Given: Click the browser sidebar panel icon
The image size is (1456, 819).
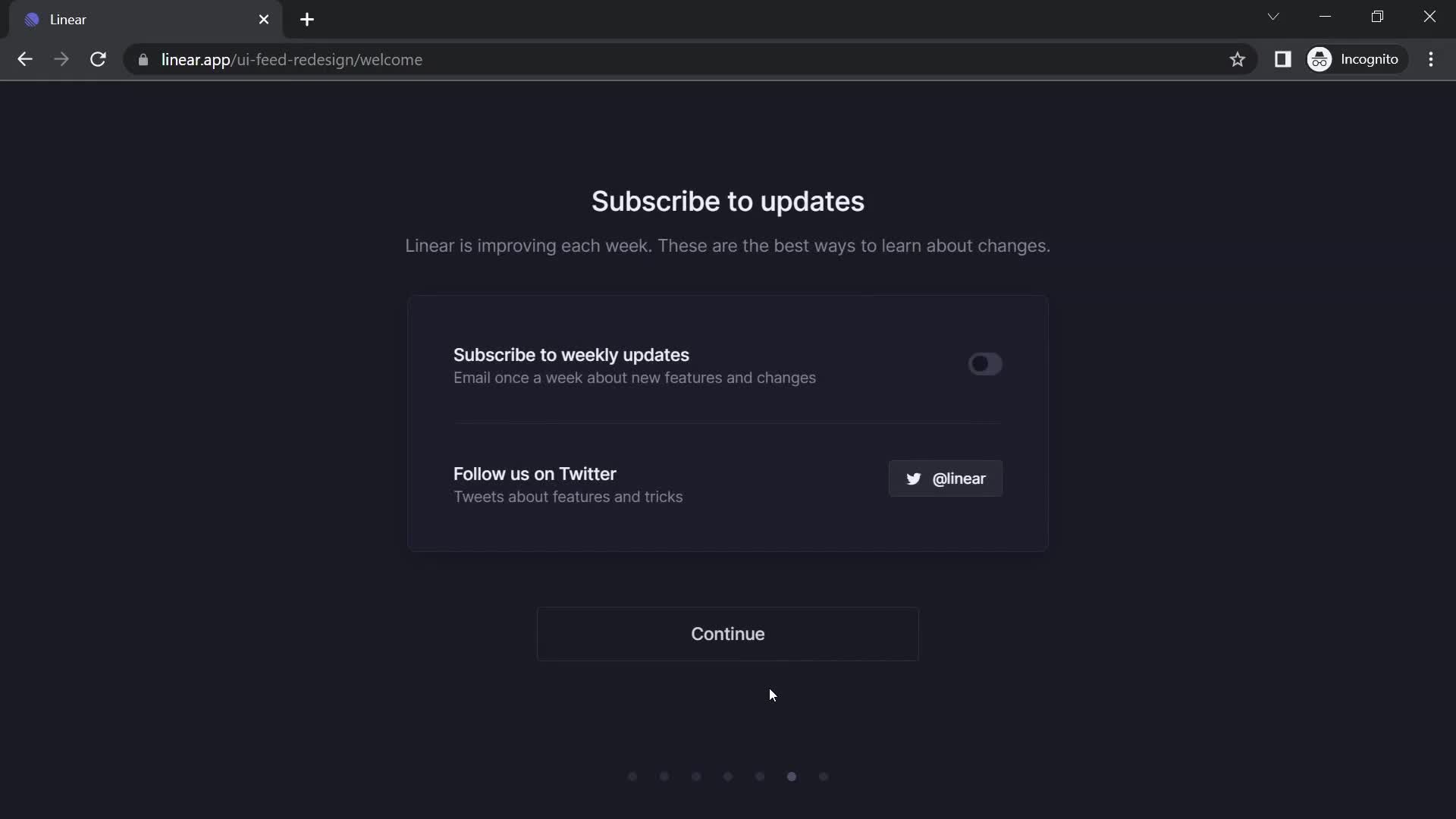Looking at the screenshot, I should 1284,58.
